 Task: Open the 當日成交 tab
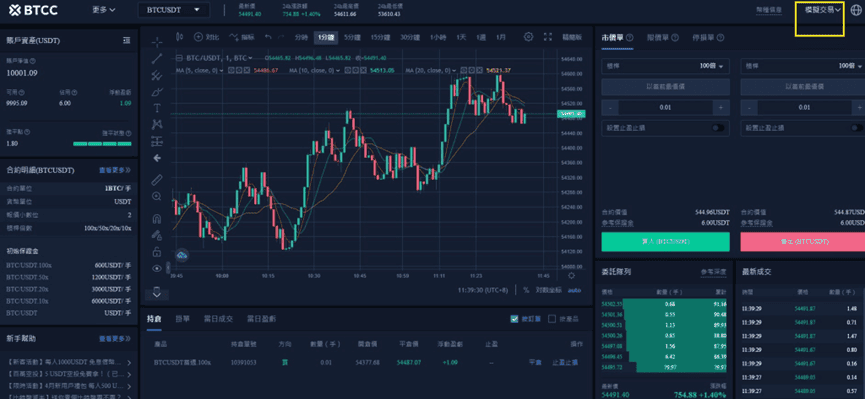[x=217, y=319]
